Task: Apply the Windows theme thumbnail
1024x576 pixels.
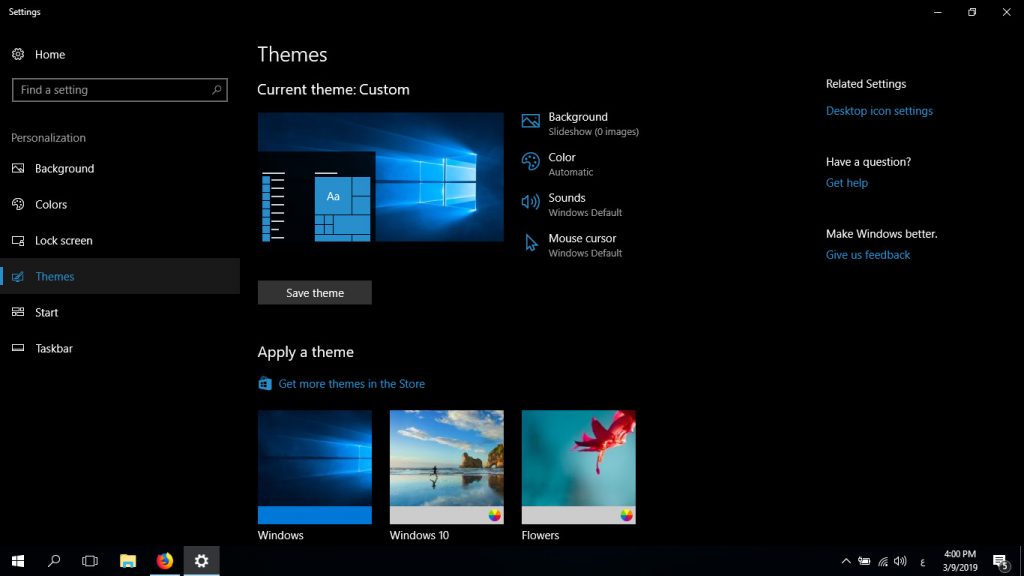Action: (315, 467)
